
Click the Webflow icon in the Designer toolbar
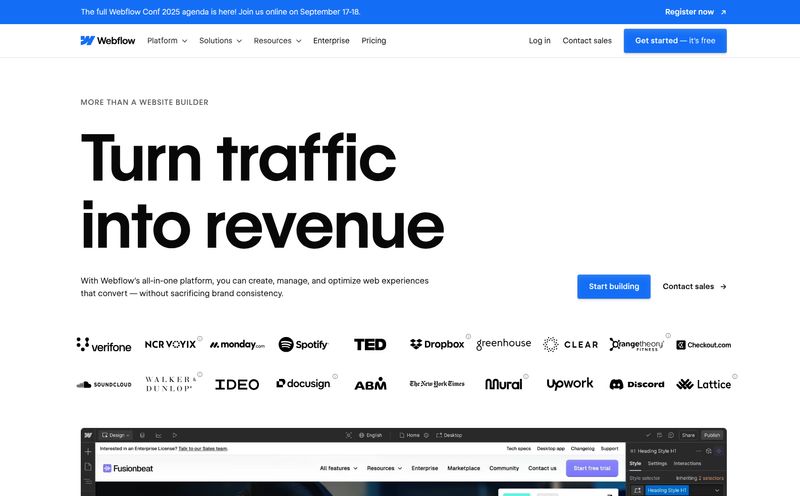coord(88,435)
